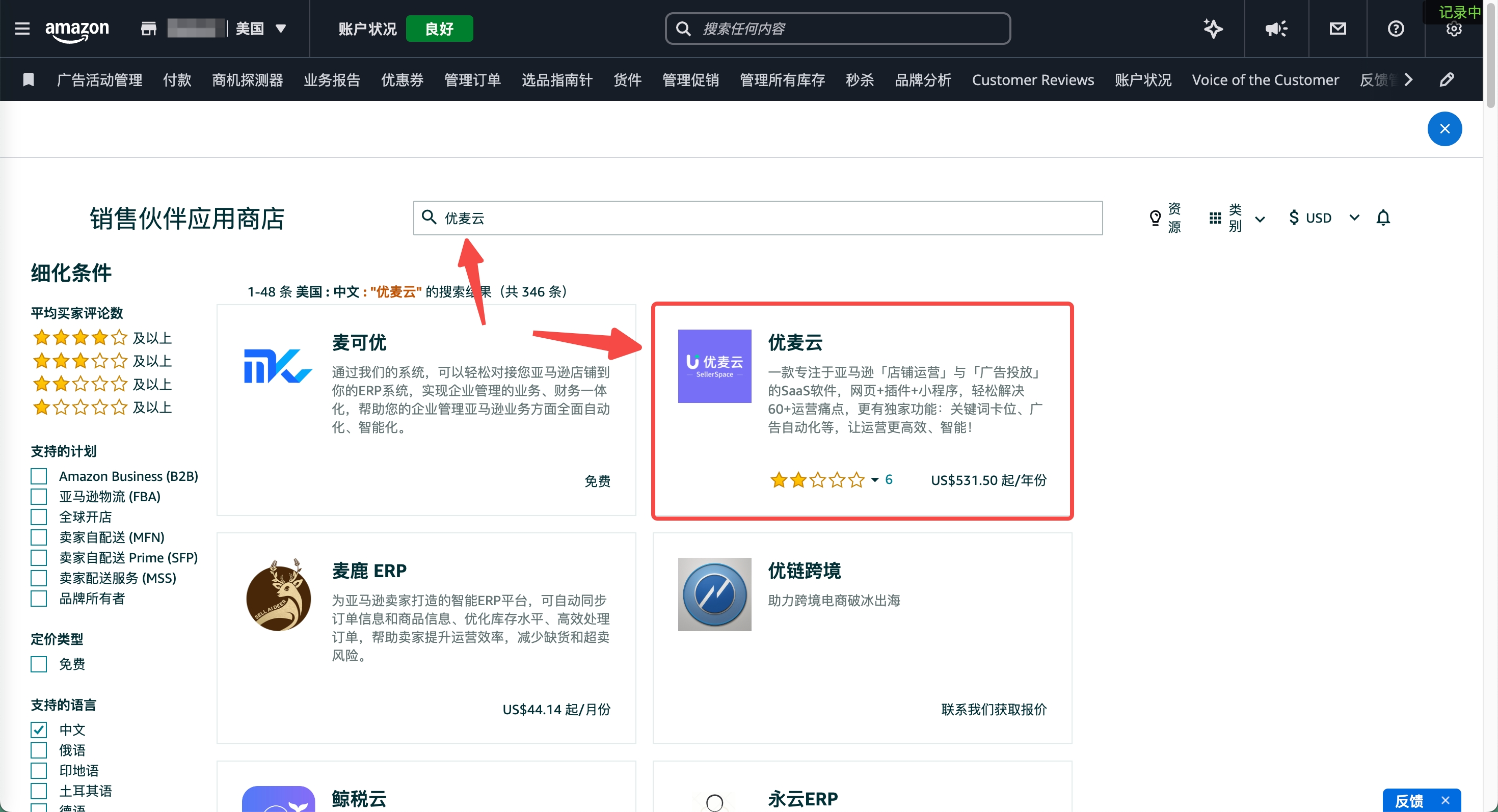The width and height of the screenshot is (1498, 812).
Task: Check Amazon Business (B2B) plan
Action: [38, 477]
